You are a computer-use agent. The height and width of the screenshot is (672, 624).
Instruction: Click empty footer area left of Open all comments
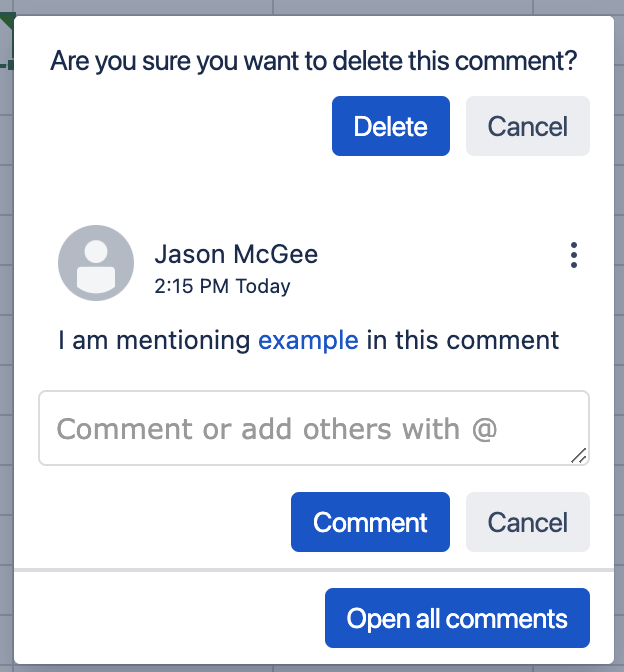[x=160, y=618]
